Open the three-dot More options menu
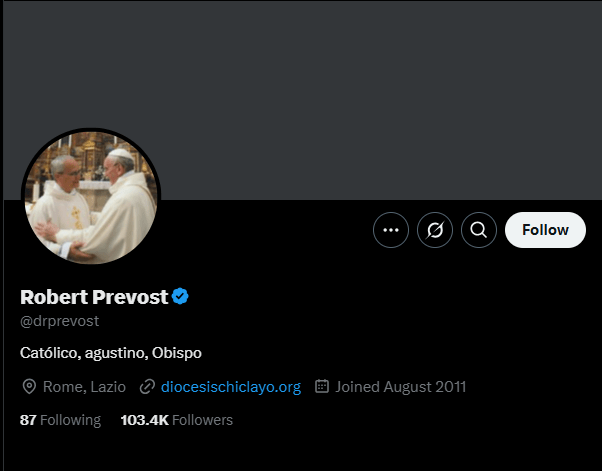 point(391,230)
